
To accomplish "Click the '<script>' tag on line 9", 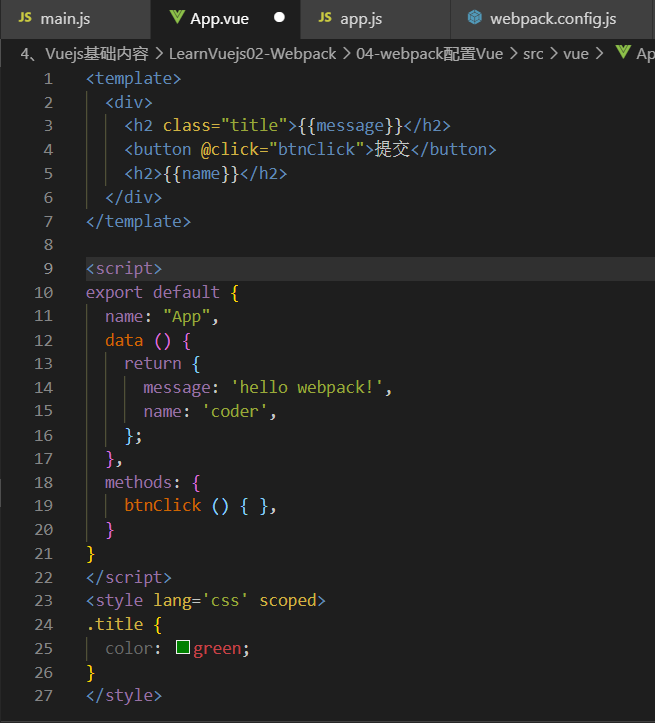I will click(124, 269).
